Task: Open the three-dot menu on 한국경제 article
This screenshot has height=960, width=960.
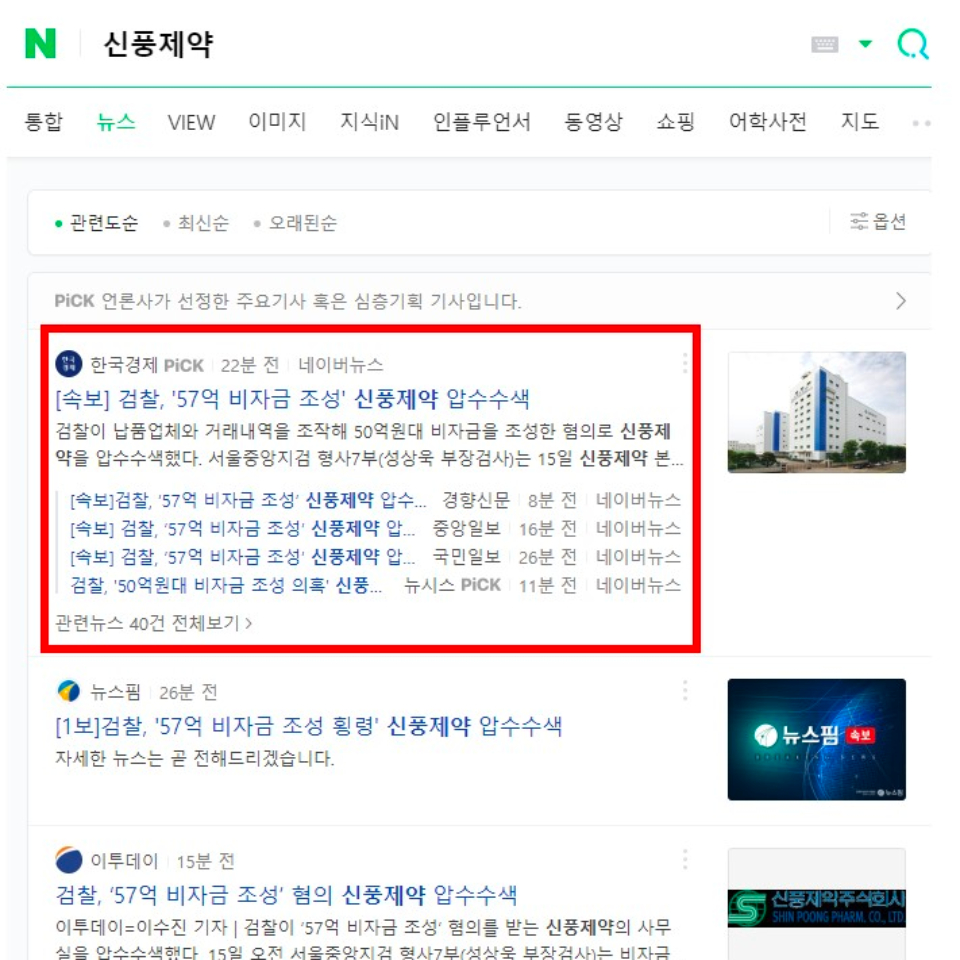Action: point(686,363)
